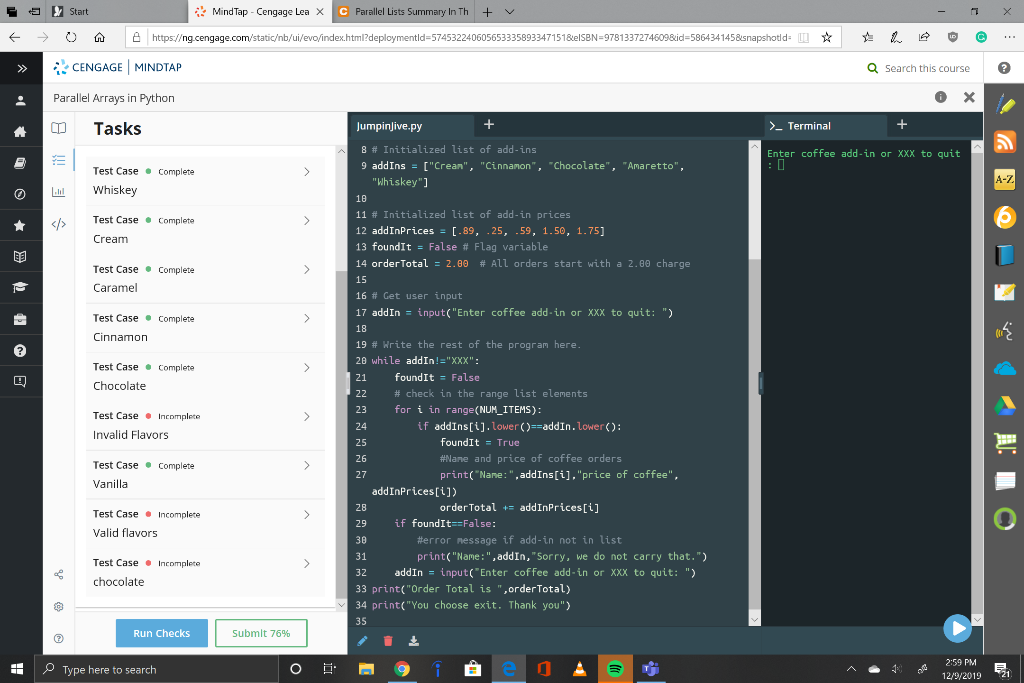Viewport: 1024px width, 683px height.
Task: Click the help circle icon at Tasks panel bottom
Action: pyautogui.click(x=59, y=638)
